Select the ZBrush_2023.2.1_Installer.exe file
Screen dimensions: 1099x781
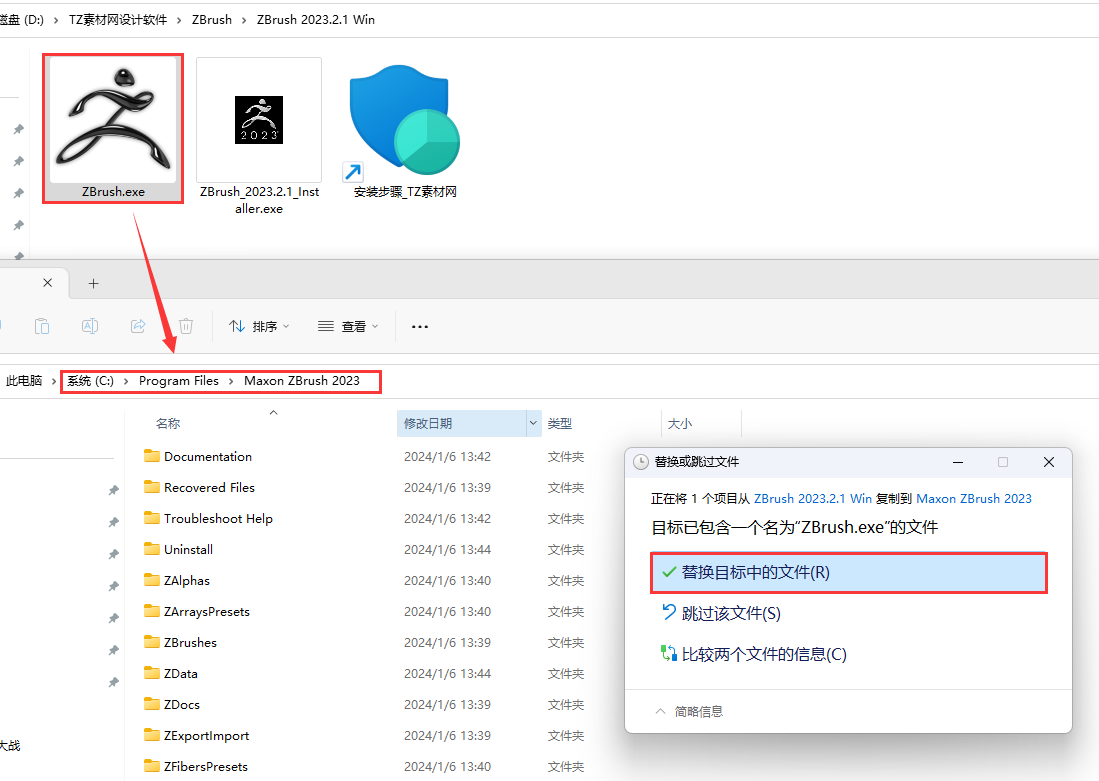tap(259, 137)
